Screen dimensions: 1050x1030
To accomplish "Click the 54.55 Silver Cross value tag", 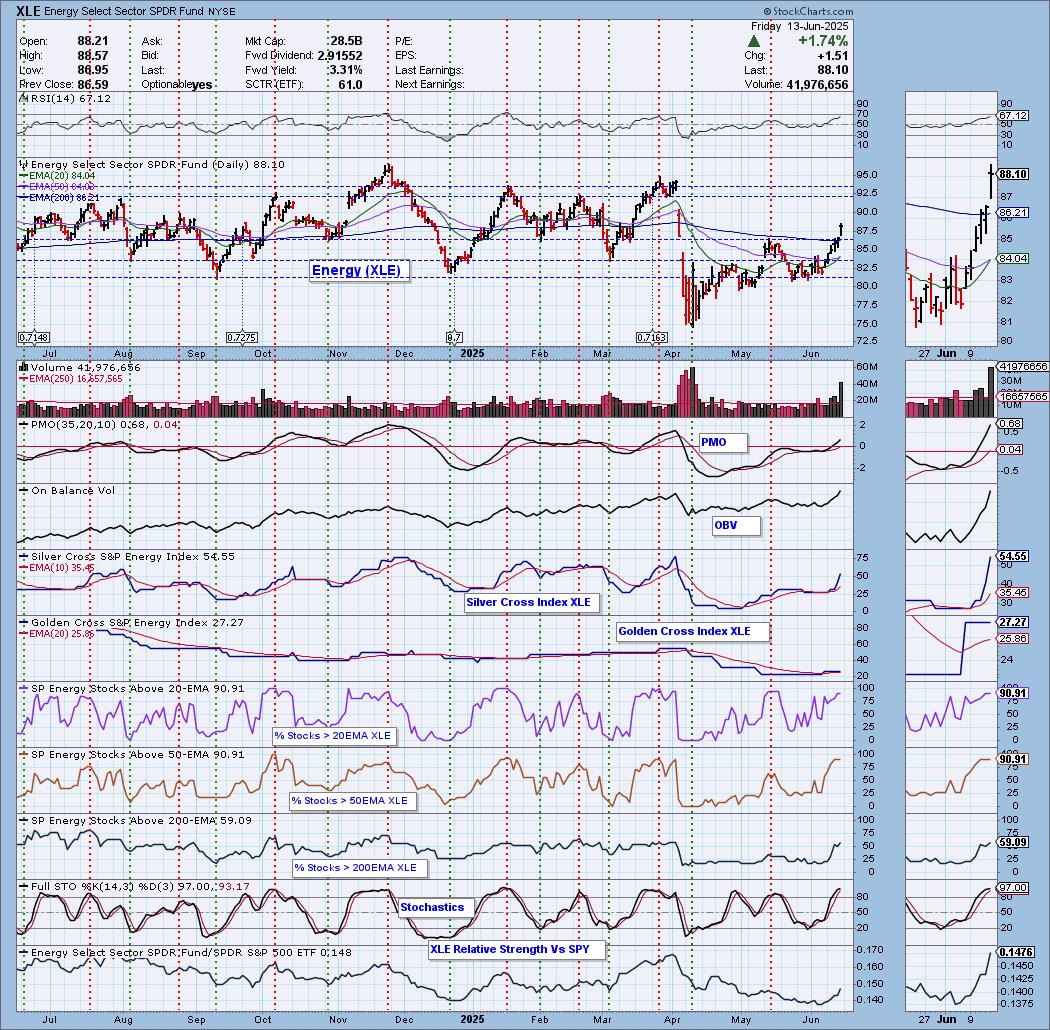I will [x=1013, y=557].
